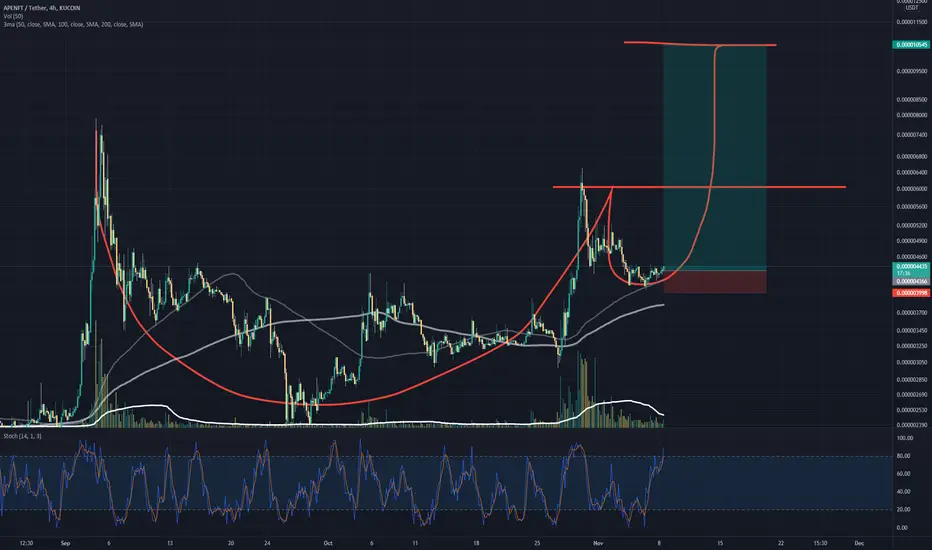This screenshot has height=550, width=932.
Task: Click the 0.000003050 price axis value
Action: 912,362
